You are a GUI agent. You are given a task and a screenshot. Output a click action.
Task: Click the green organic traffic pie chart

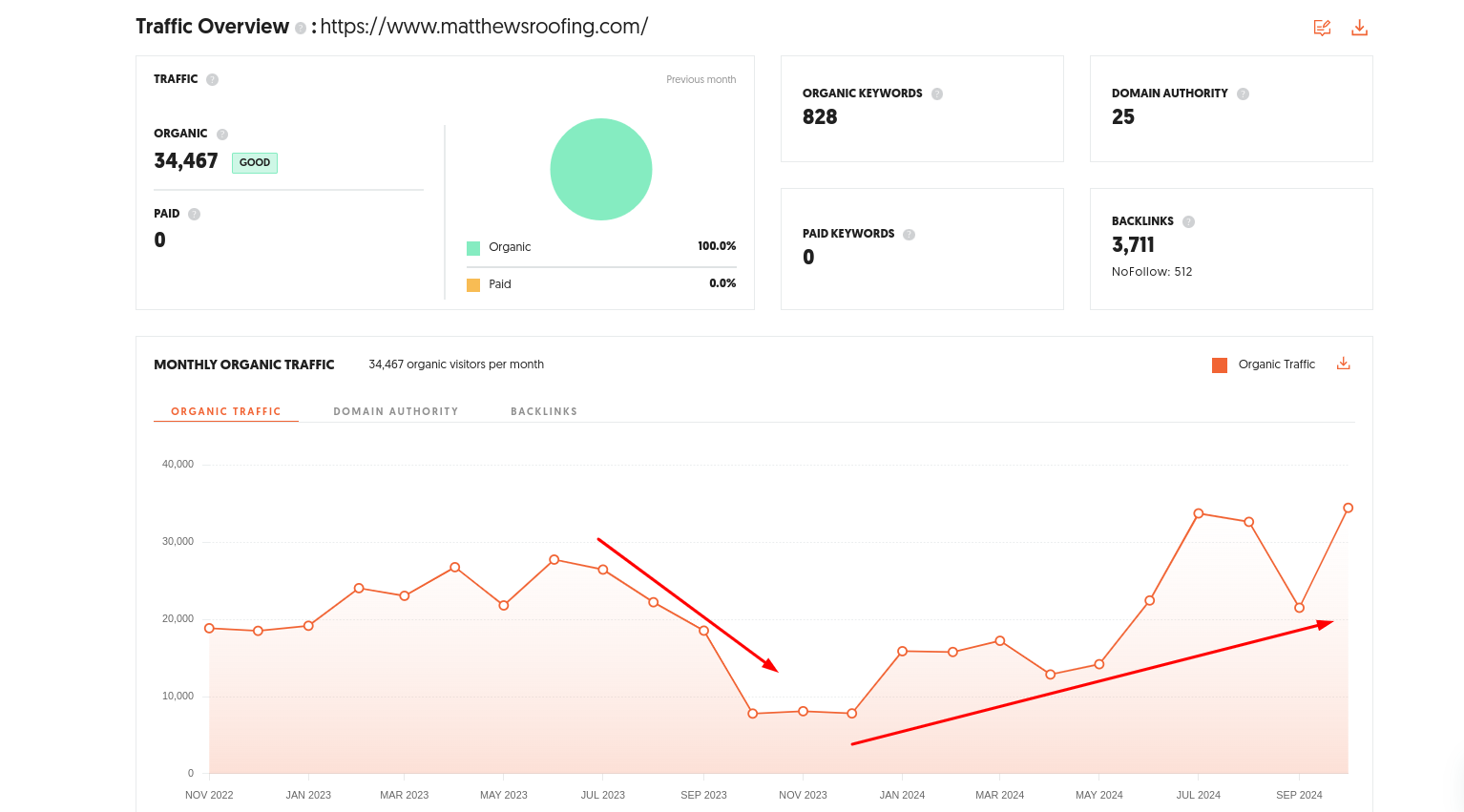point(601,169)
